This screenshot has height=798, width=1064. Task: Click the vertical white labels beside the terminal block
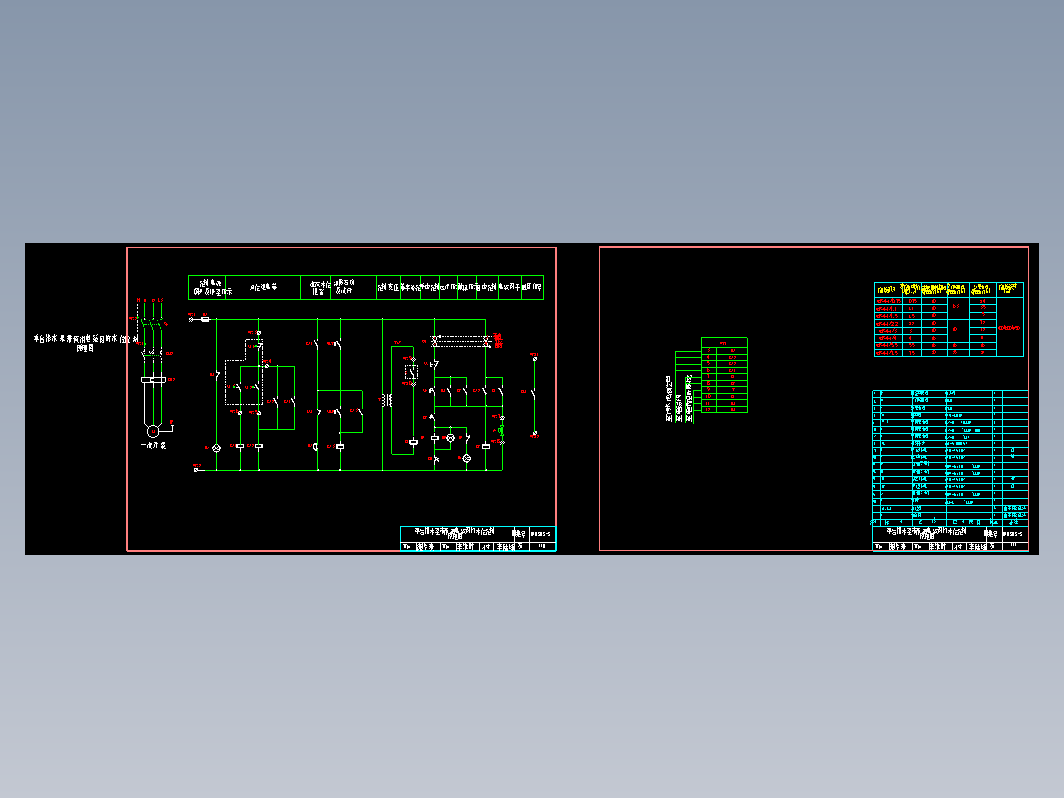point(679,399)
